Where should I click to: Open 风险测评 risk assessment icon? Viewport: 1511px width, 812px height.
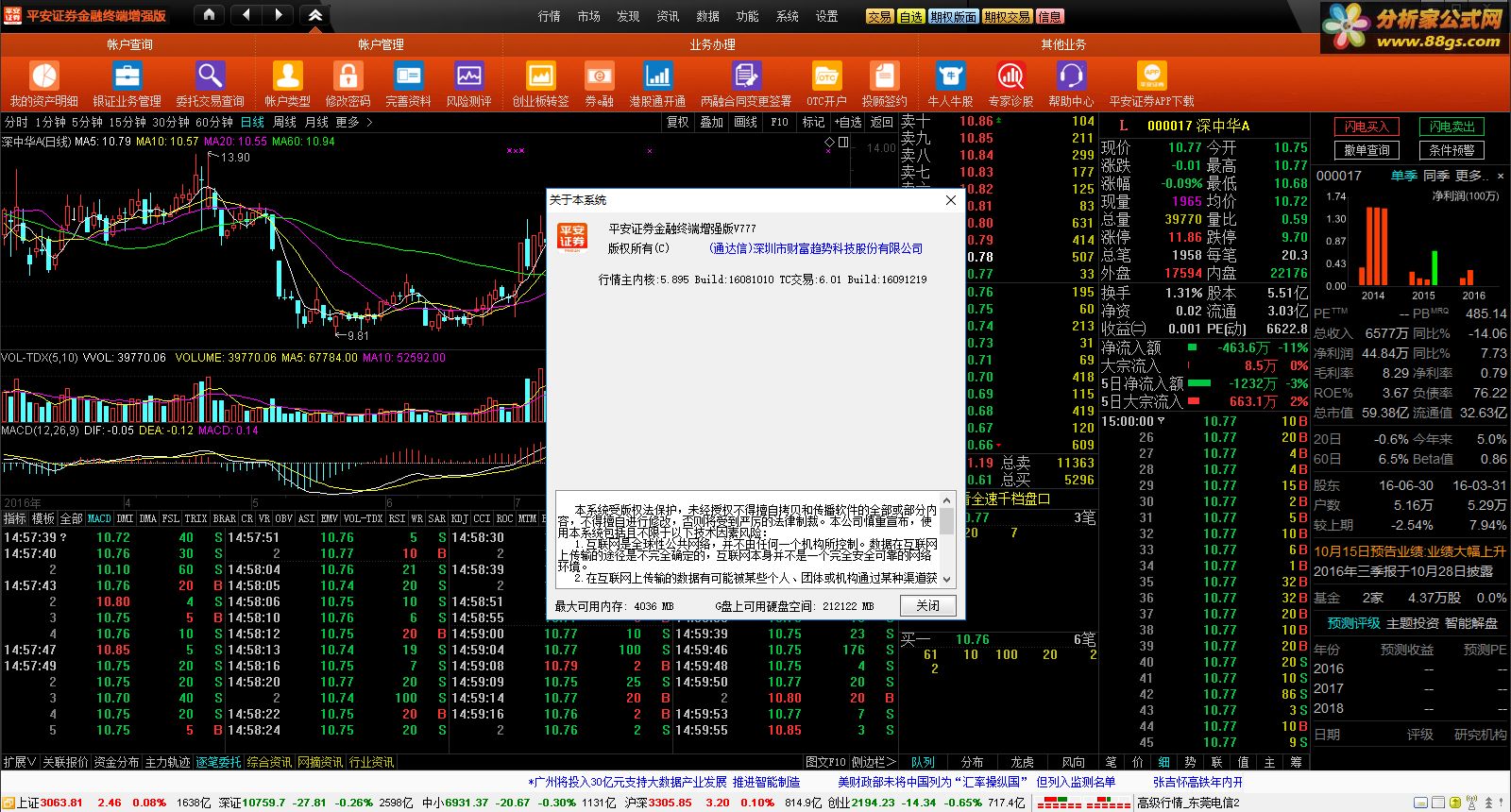tap(468, 76)
